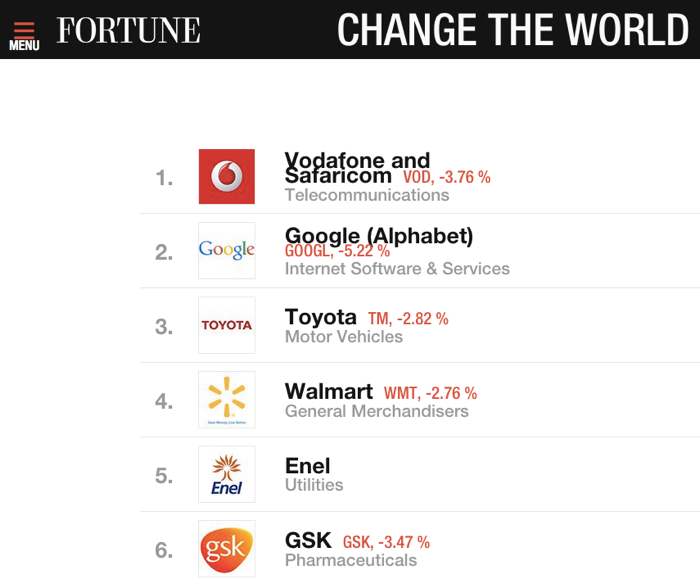Viewport: 700px width, 584px height.
Task: Open the Walmart company link
Action: point(329,392)
